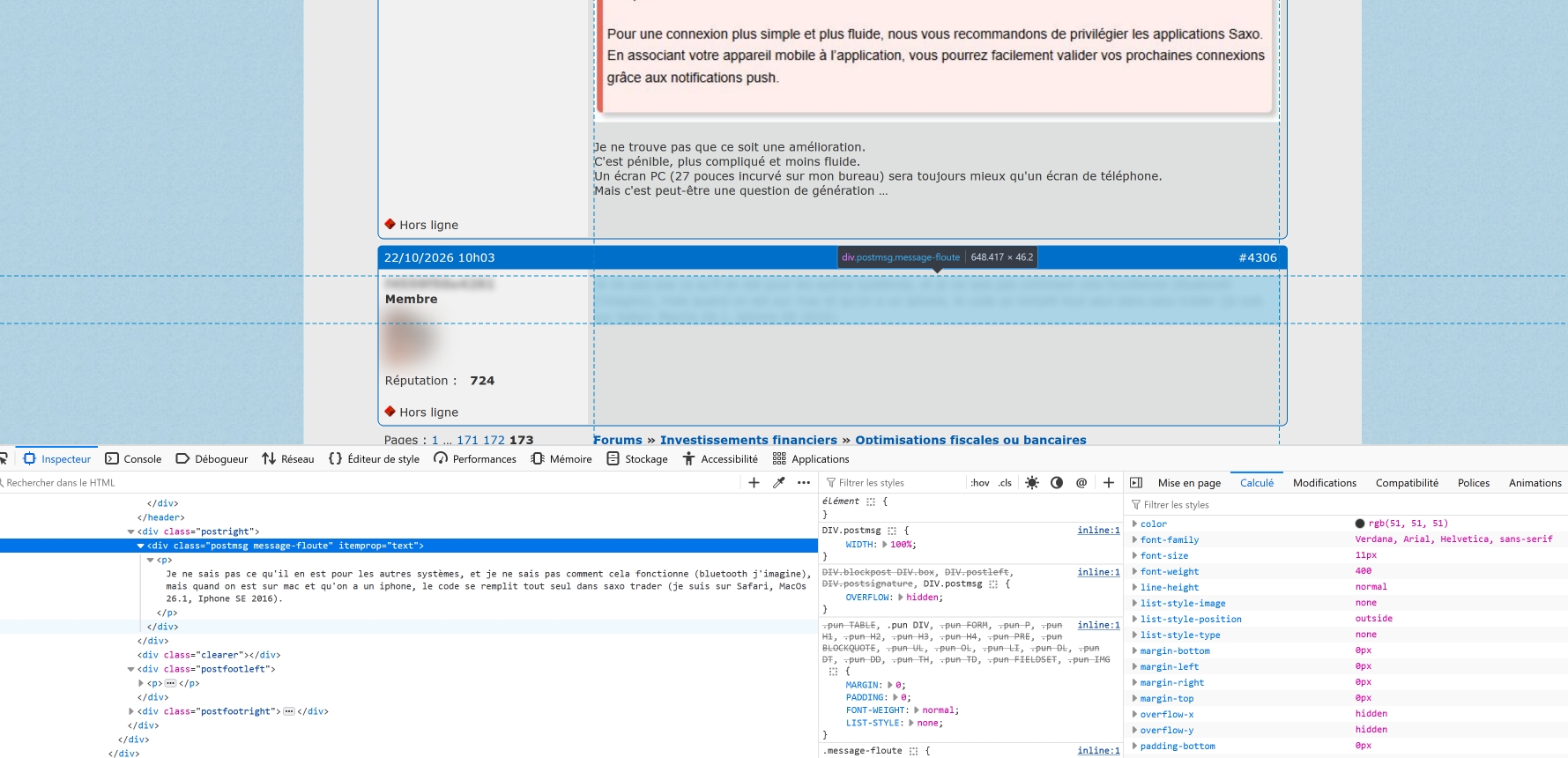1568x758 pixels.
Task: Switch to the Débogueur tab
Action: click(212, 458)
